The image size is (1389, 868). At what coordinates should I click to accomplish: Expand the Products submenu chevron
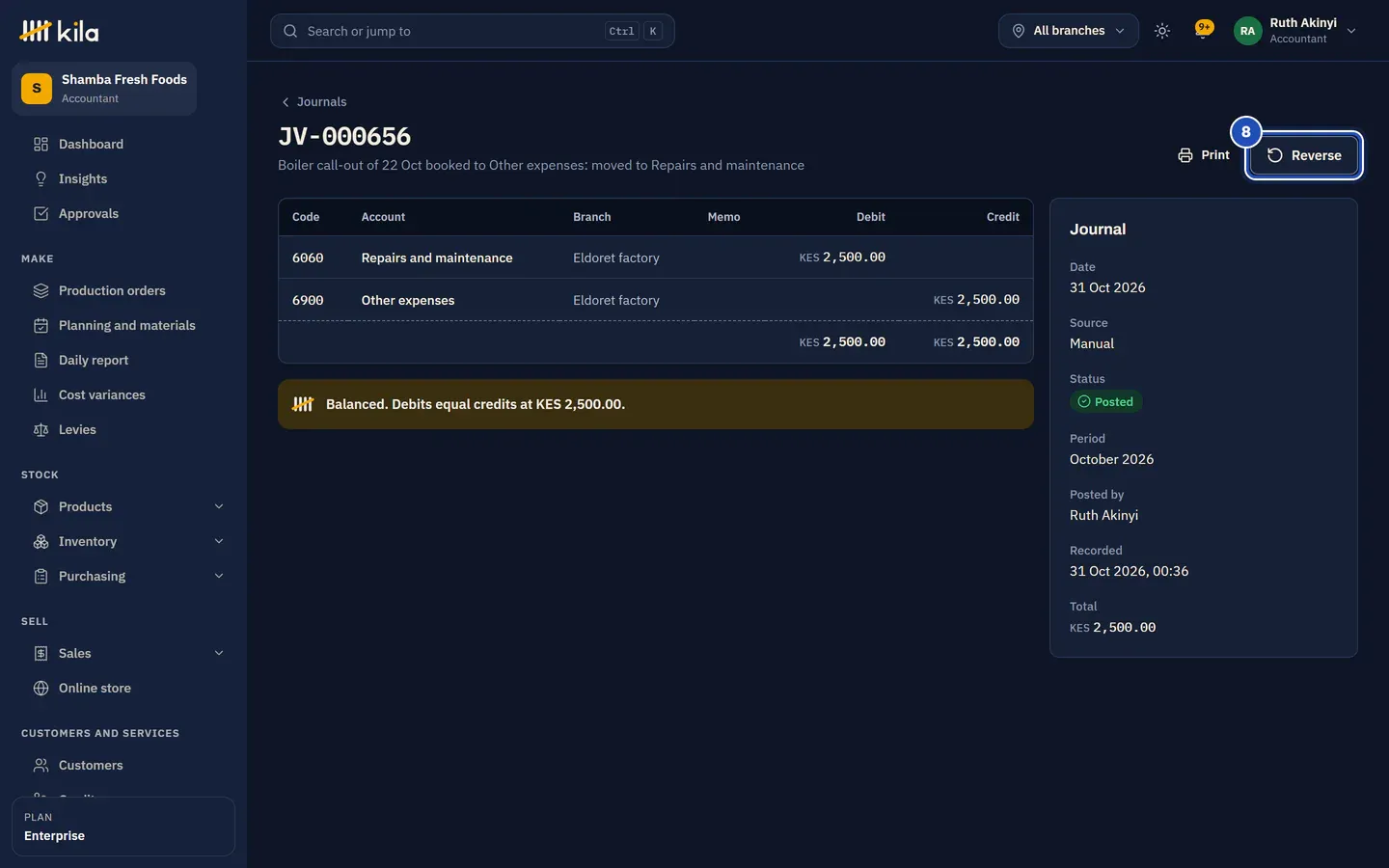point(219,507)
